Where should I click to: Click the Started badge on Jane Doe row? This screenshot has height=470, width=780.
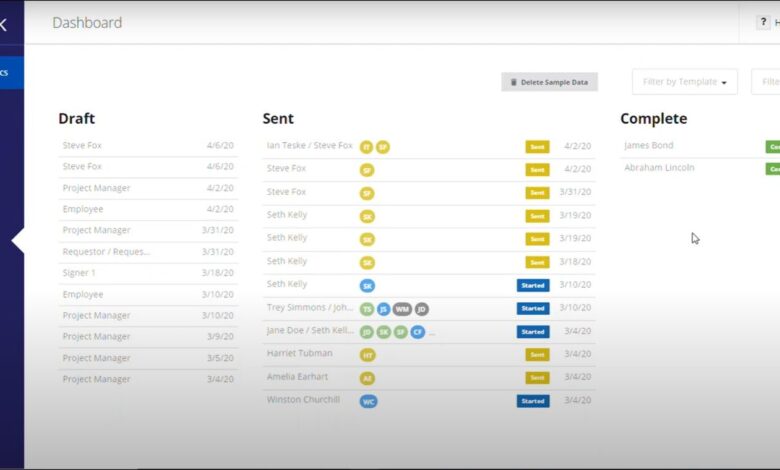533,332
